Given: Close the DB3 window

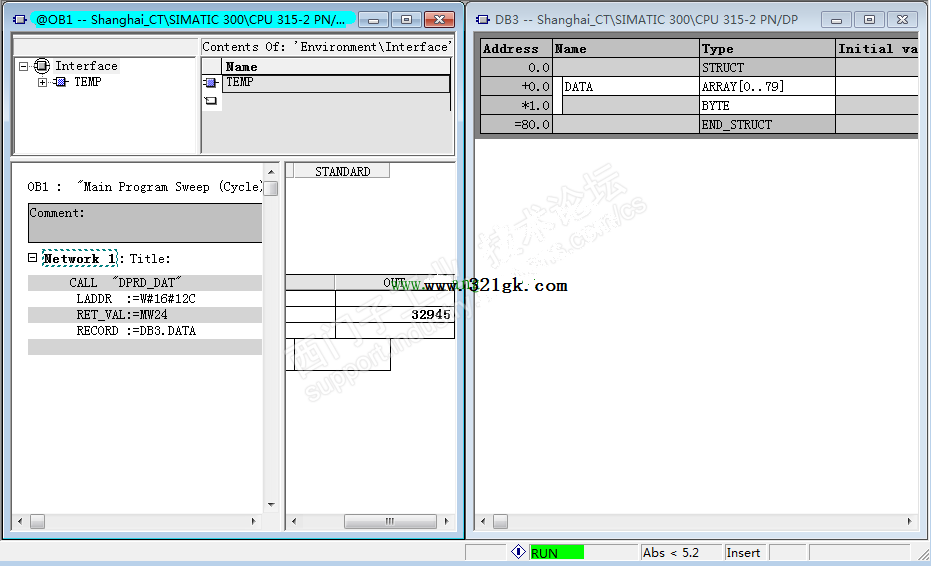Looking at the screenshot, I should [902, 20].
